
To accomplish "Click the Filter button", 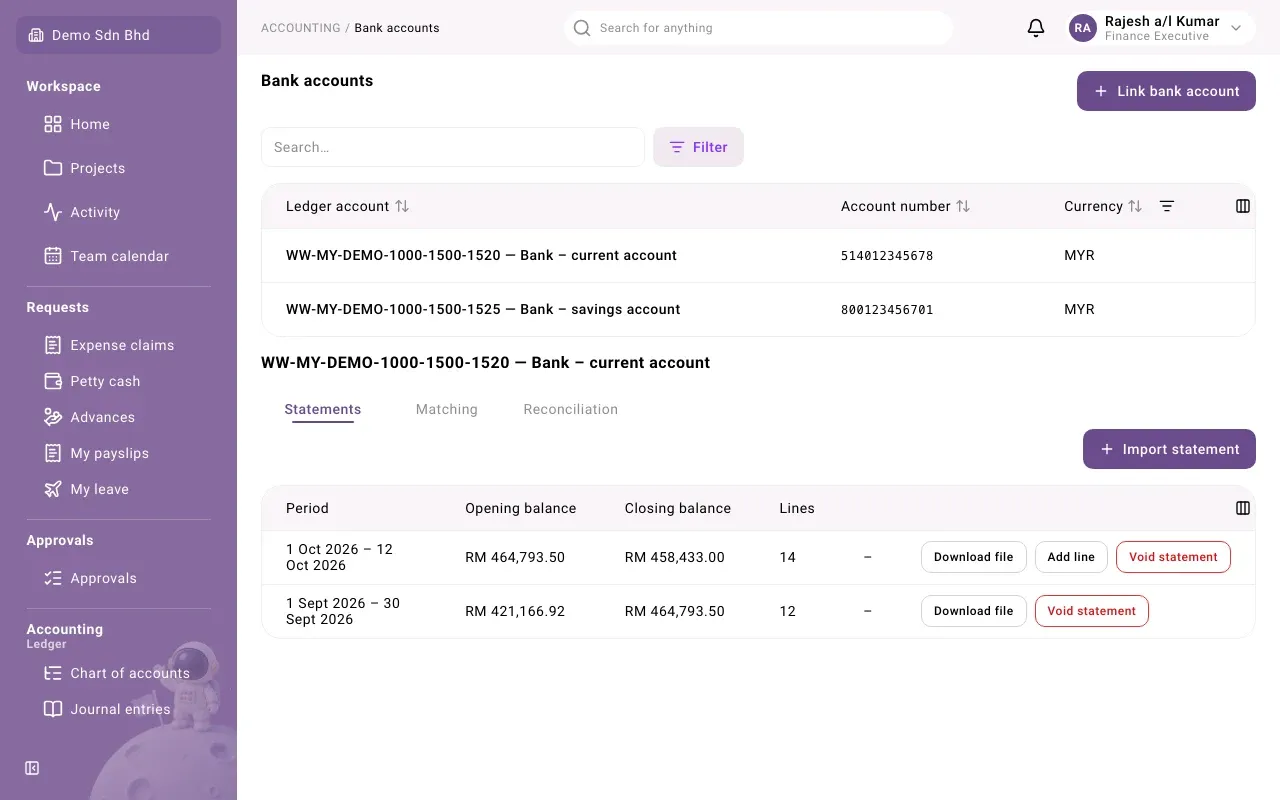I will click(x=698, y=147).
